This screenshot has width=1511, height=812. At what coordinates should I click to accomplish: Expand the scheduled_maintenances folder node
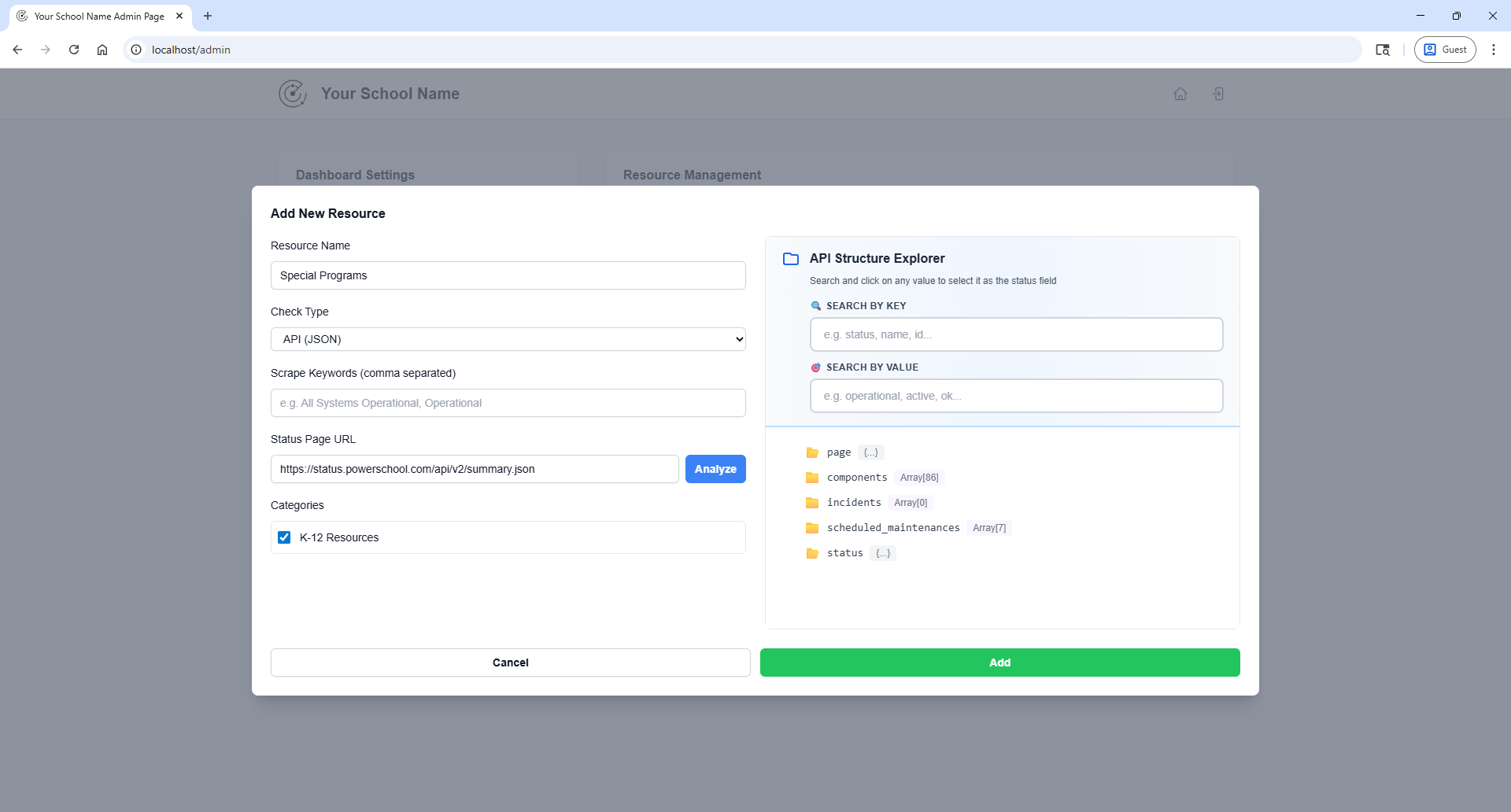tap(892, 528)
